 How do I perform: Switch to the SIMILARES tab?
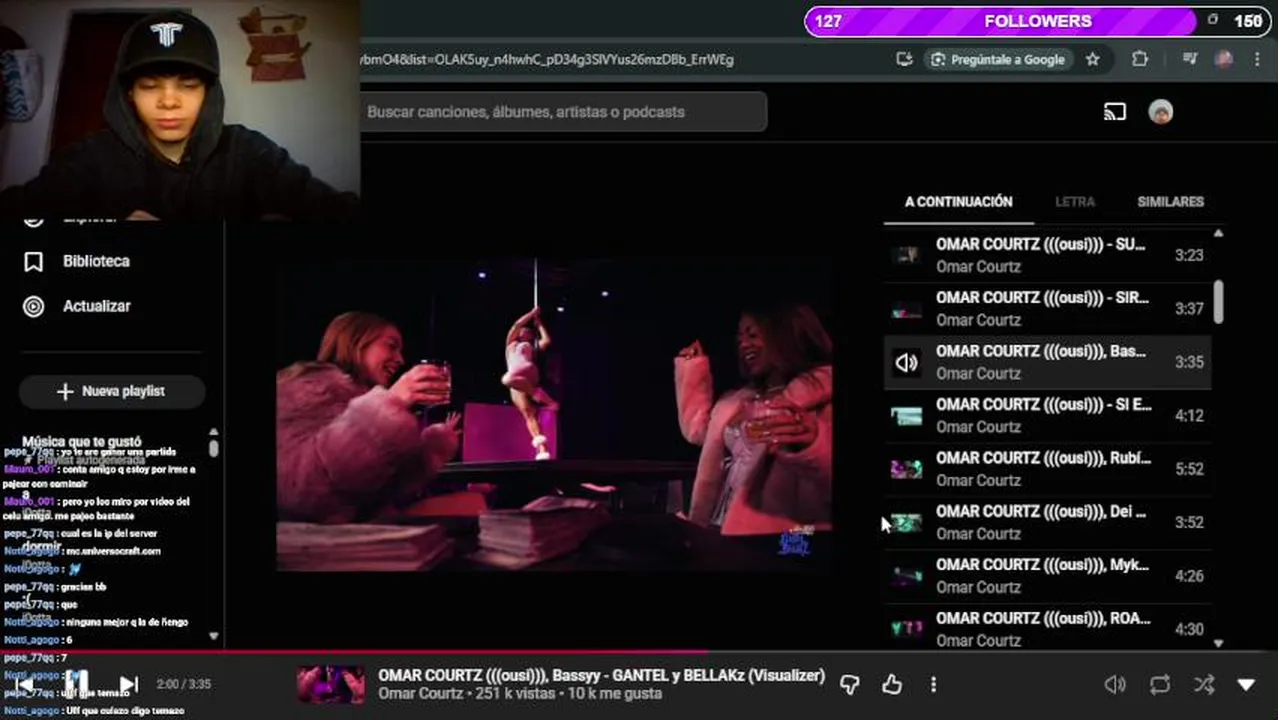1170,202
